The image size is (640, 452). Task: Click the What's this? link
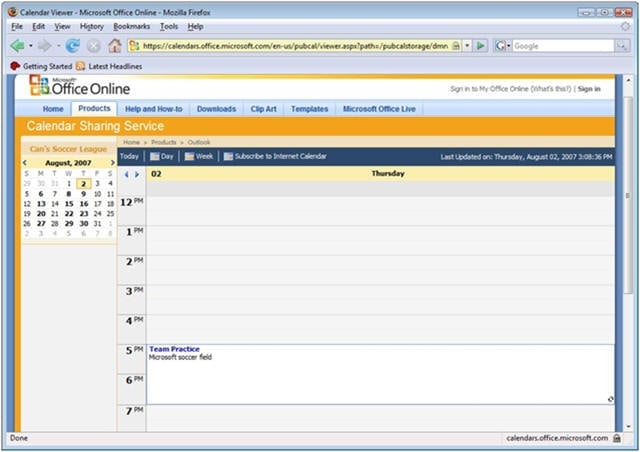tap(551, 89)
